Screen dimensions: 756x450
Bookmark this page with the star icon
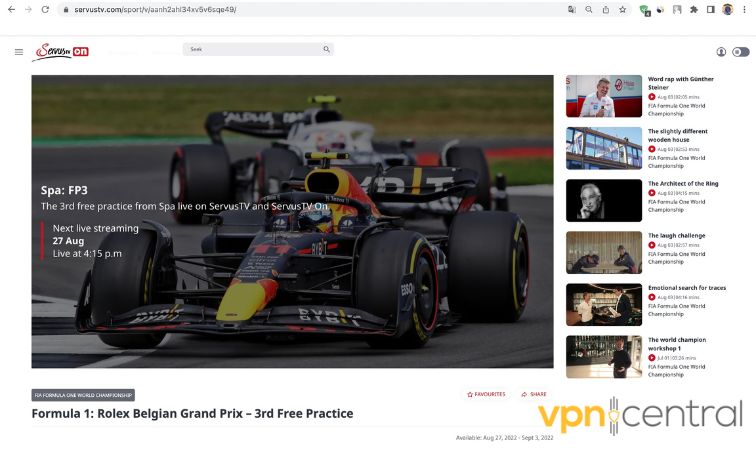point(622,9)
